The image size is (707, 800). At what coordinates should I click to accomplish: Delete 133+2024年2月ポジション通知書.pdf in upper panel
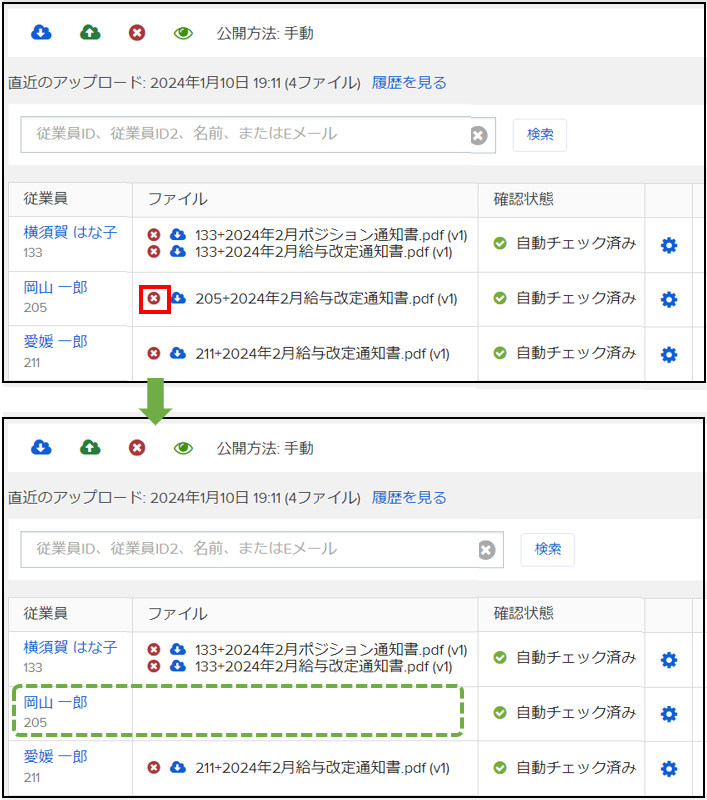pos(154,235)
